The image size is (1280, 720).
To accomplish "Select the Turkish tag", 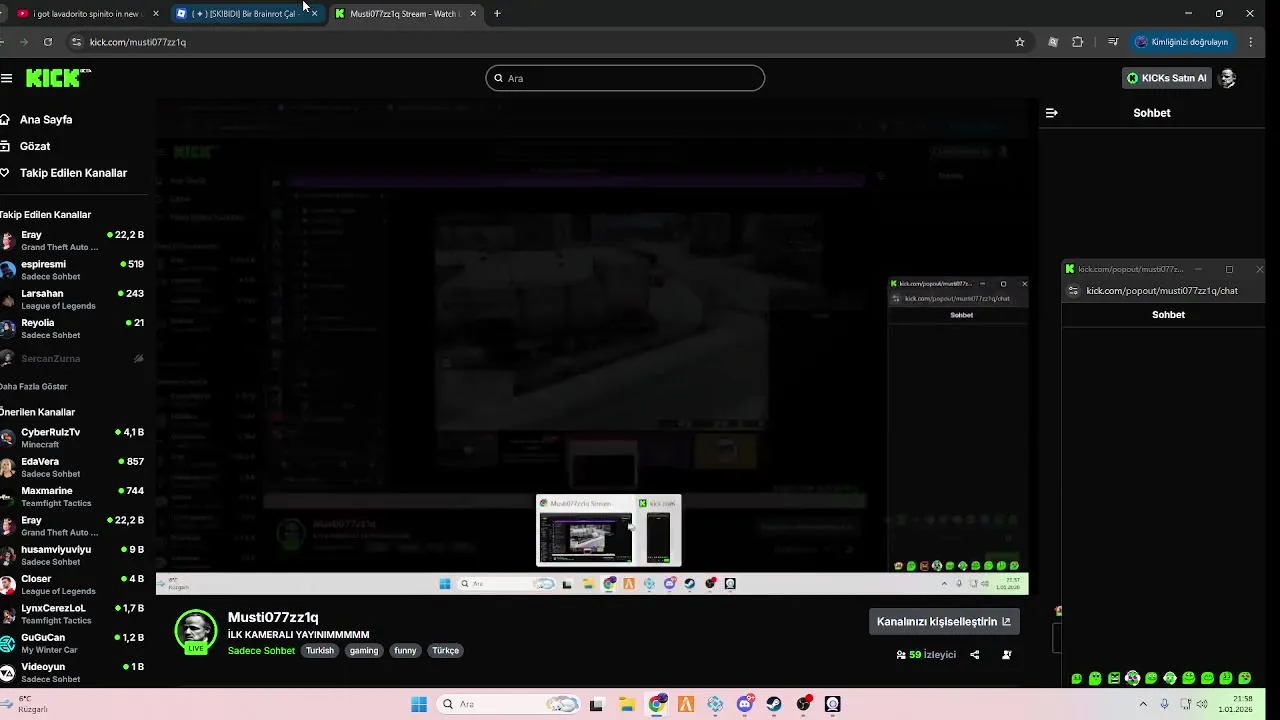I will pyautogui.click(x=320, y=651).
